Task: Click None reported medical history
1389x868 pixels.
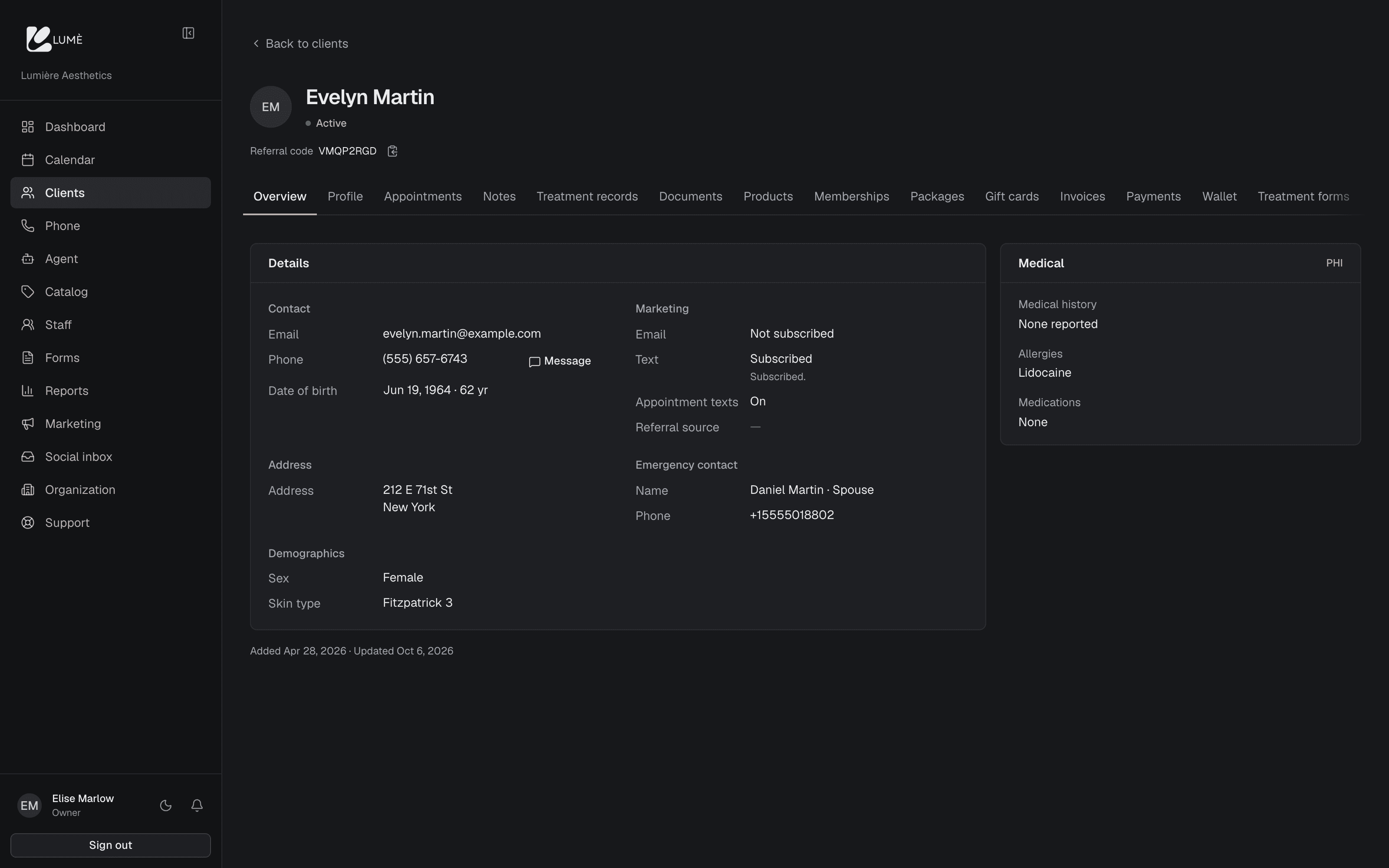Action: pos(1058,324)
